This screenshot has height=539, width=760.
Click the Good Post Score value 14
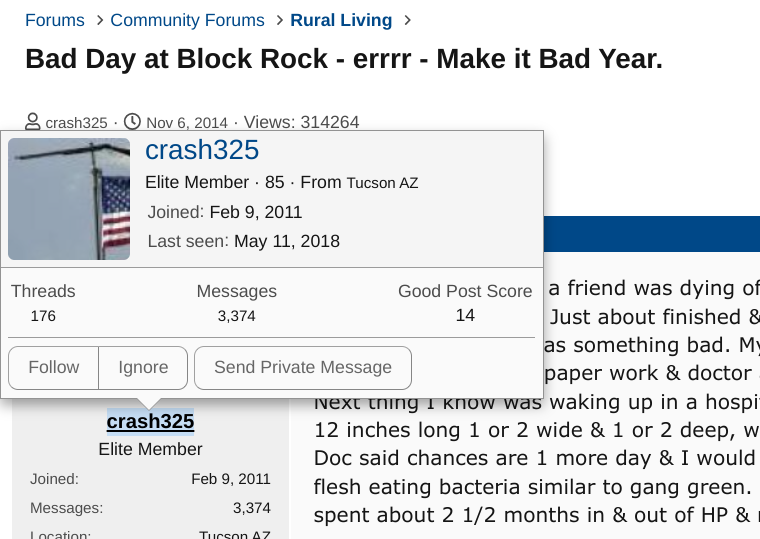click(x=465, y=315)
